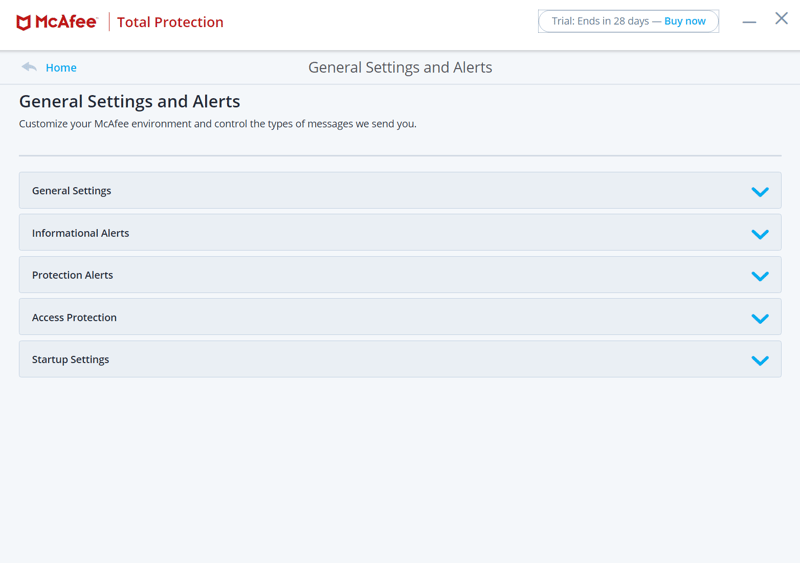The height and width of the screenshot is (563, 800).
Task: Expand Protection Alerts using its chevron
Action: [760, 276]
